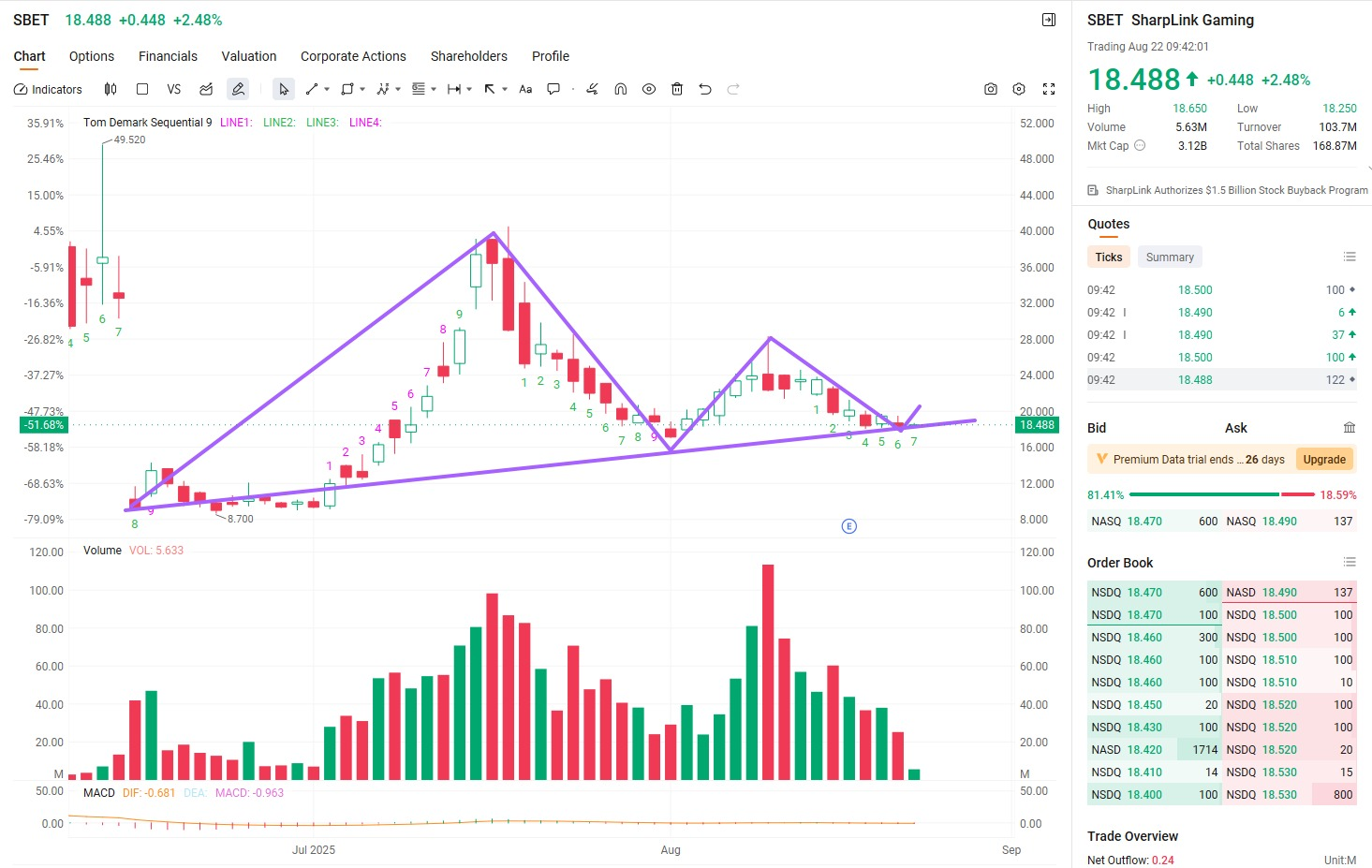This screenshot has height=868, width=1372.
Task: Click the bid-ask ratio bar
Action: point(1221,494)
